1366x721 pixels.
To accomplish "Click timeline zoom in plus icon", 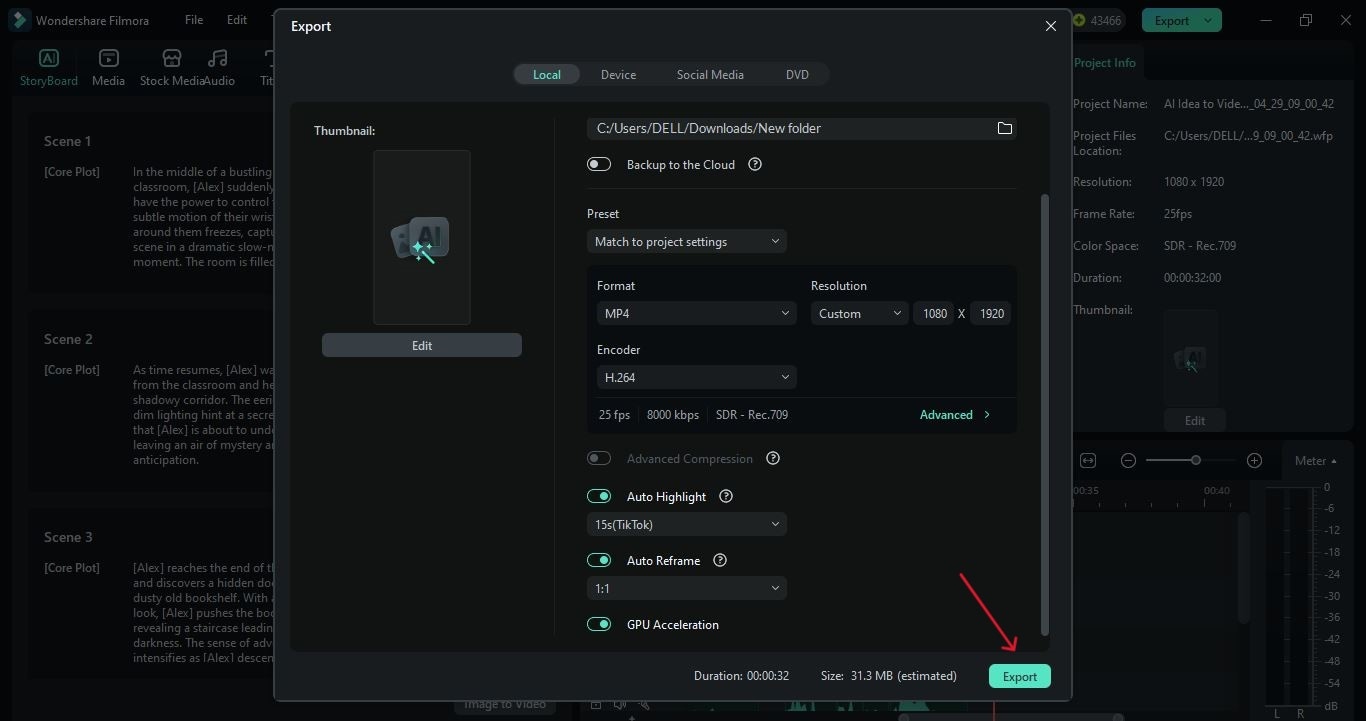I will point(1254,460).
